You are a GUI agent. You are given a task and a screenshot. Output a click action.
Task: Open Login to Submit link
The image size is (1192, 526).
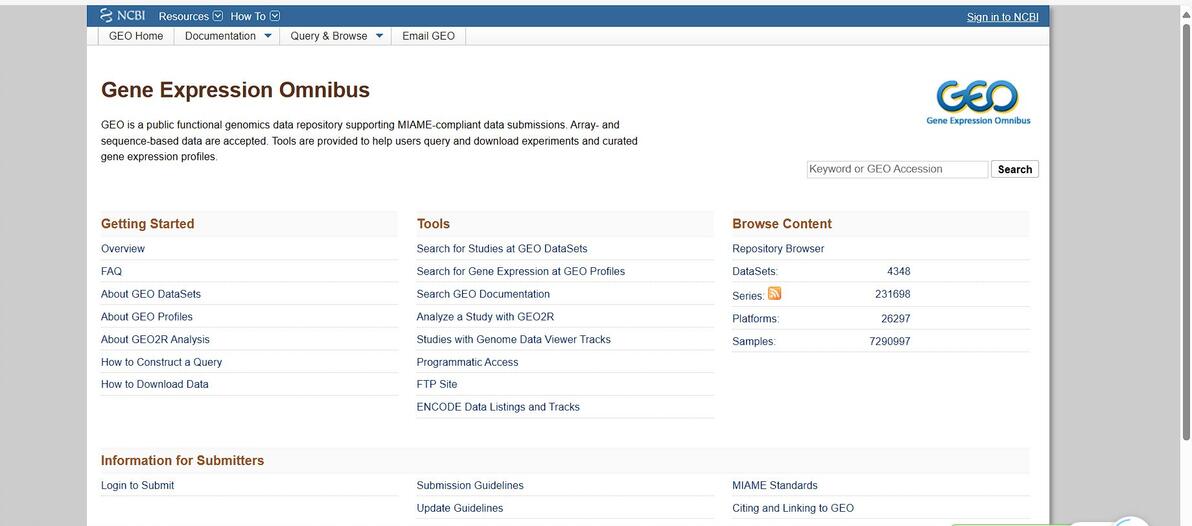click(138, 486)
